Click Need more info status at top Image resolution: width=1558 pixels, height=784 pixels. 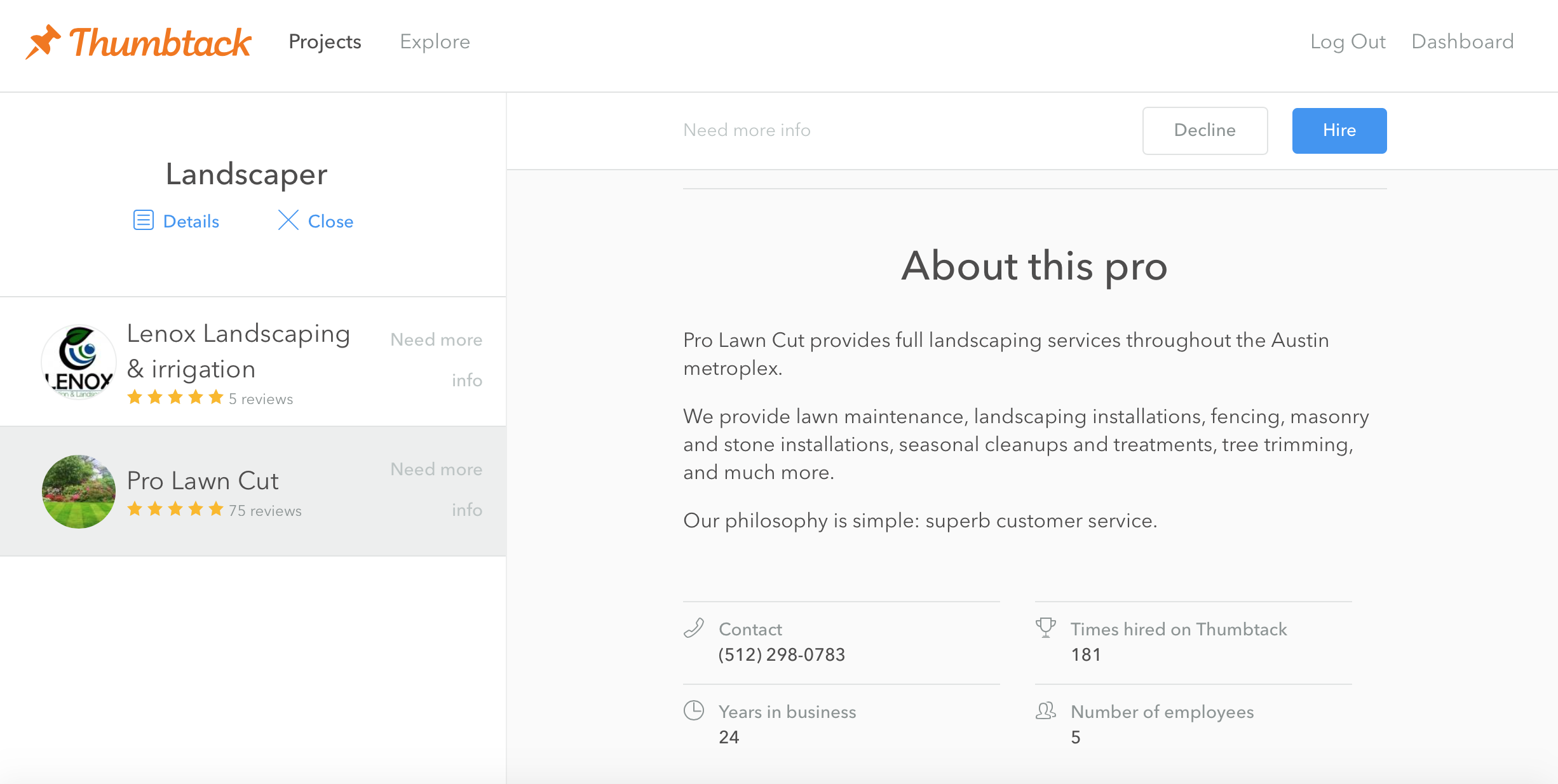747,130
